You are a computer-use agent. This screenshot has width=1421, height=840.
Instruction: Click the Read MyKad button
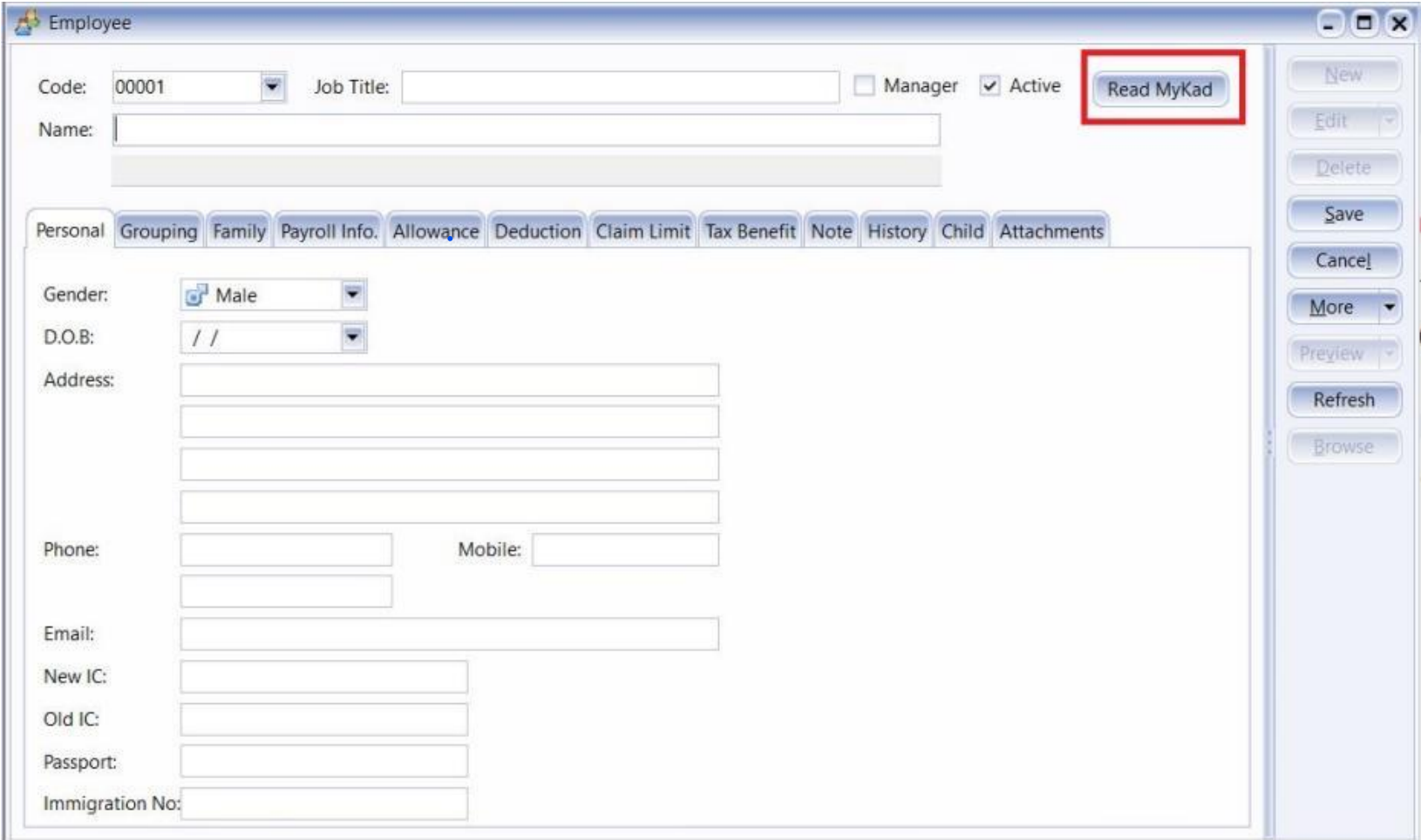coord(1159,90)
